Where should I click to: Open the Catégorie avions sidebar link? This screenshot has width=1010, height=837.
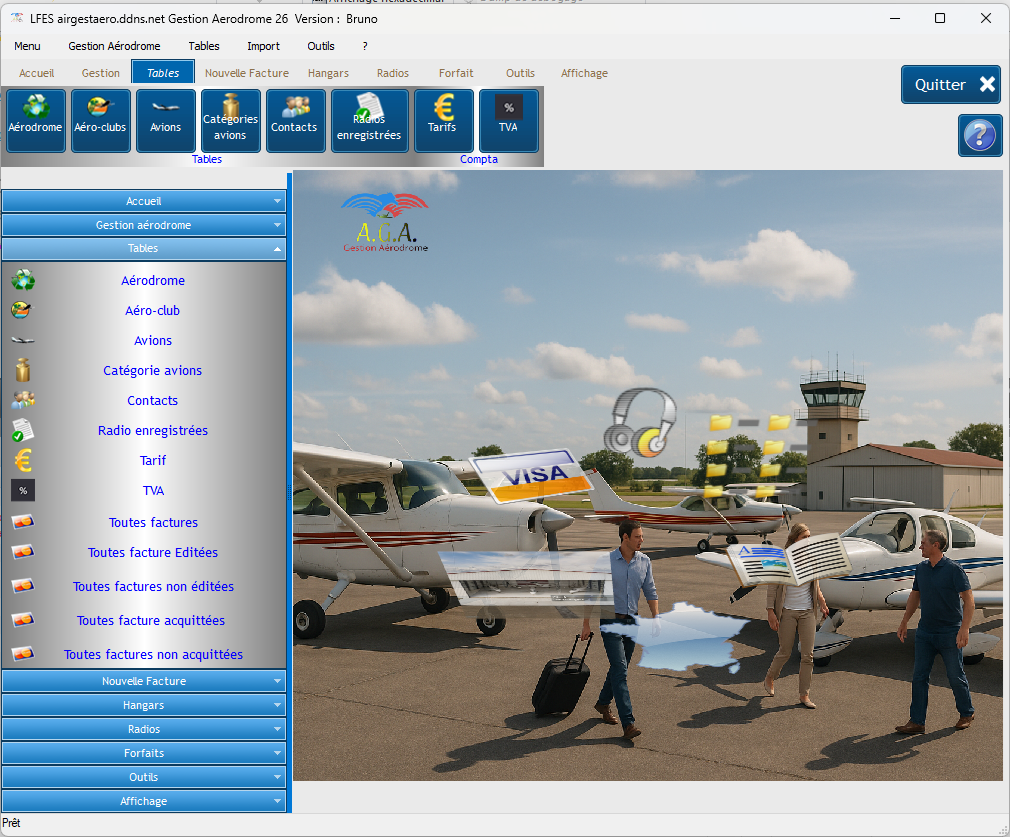tap(152, 371)
